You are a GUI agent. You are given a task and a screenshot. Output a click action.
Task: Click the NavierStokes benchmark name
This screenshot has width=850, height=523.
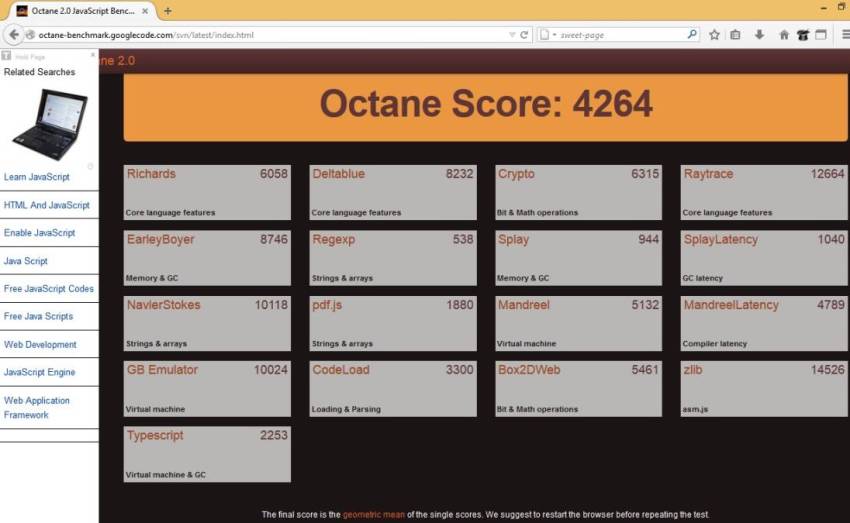pyautogui.click(x=164, y=305)
